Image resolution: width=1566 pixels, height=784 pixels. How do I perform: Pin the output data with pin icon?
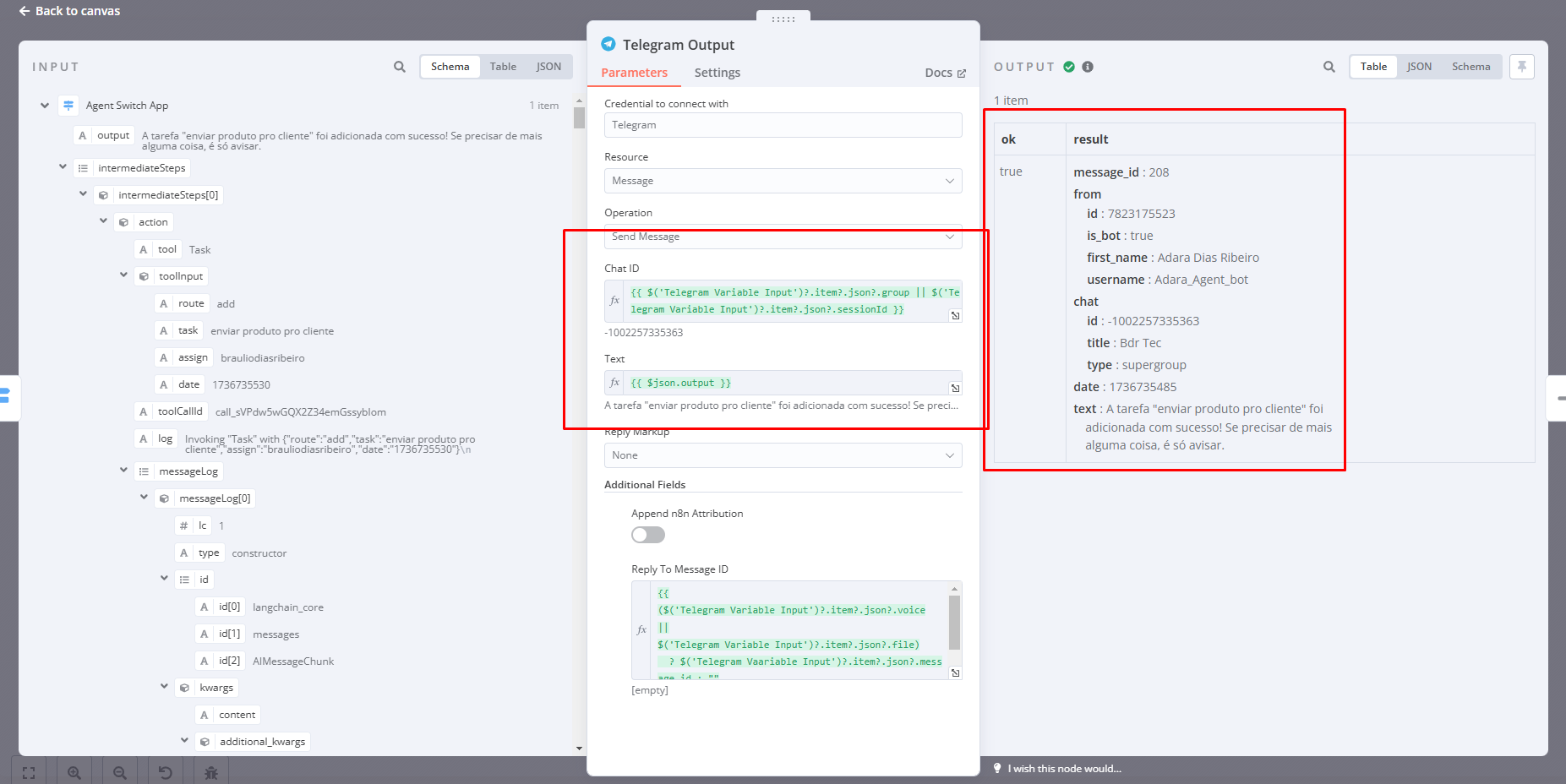tap(1522, 67)
